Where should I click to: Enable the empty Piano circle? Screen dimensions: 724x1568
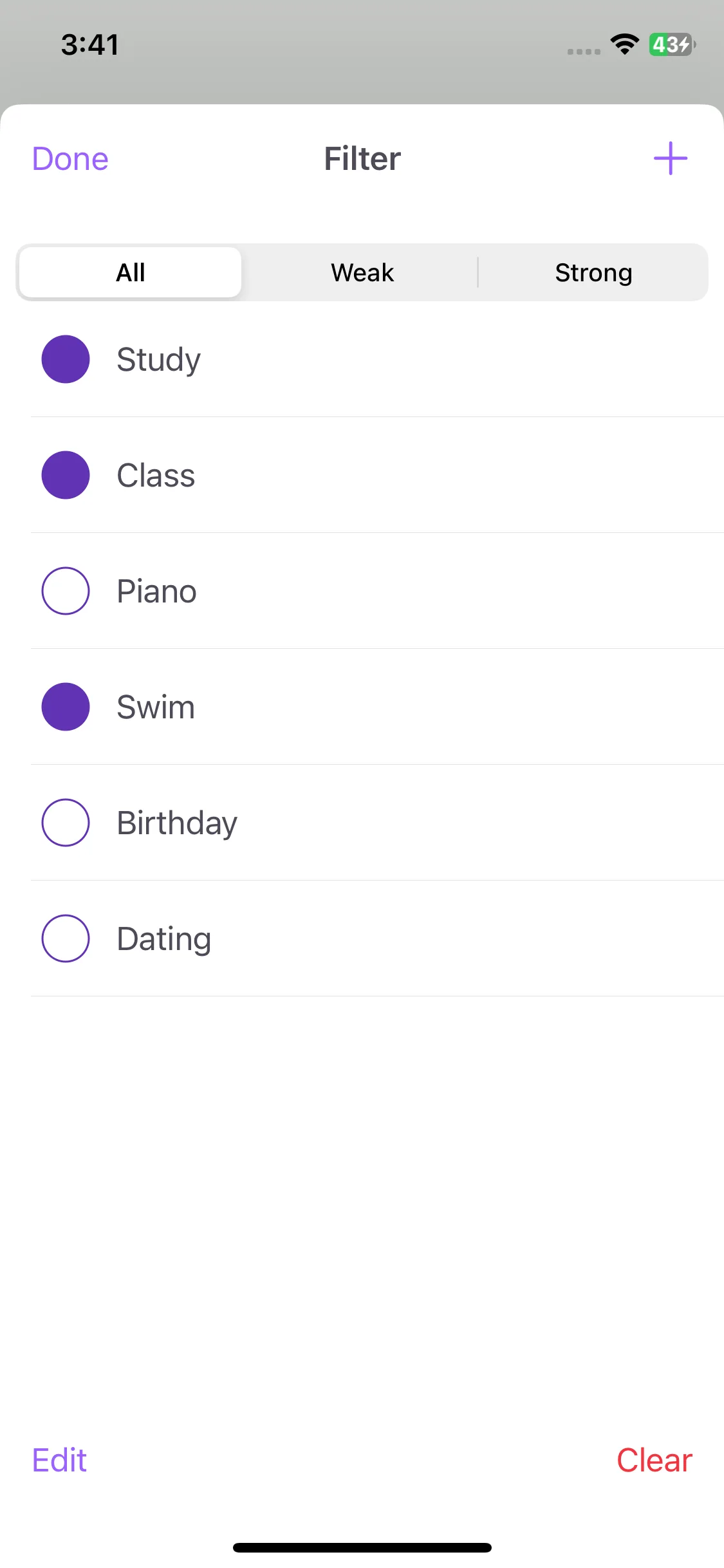pos(66,591)
